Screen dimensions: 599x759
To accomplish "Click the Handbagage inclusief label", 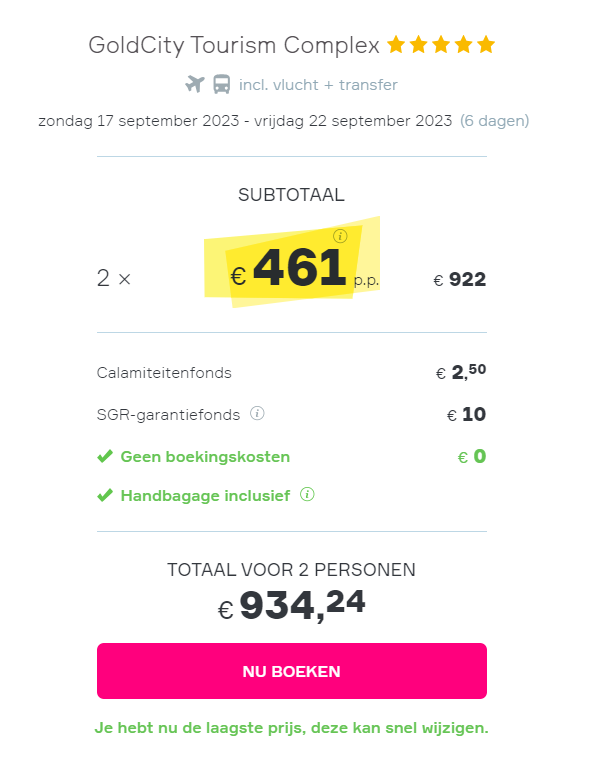I will (x=205, y=496).
